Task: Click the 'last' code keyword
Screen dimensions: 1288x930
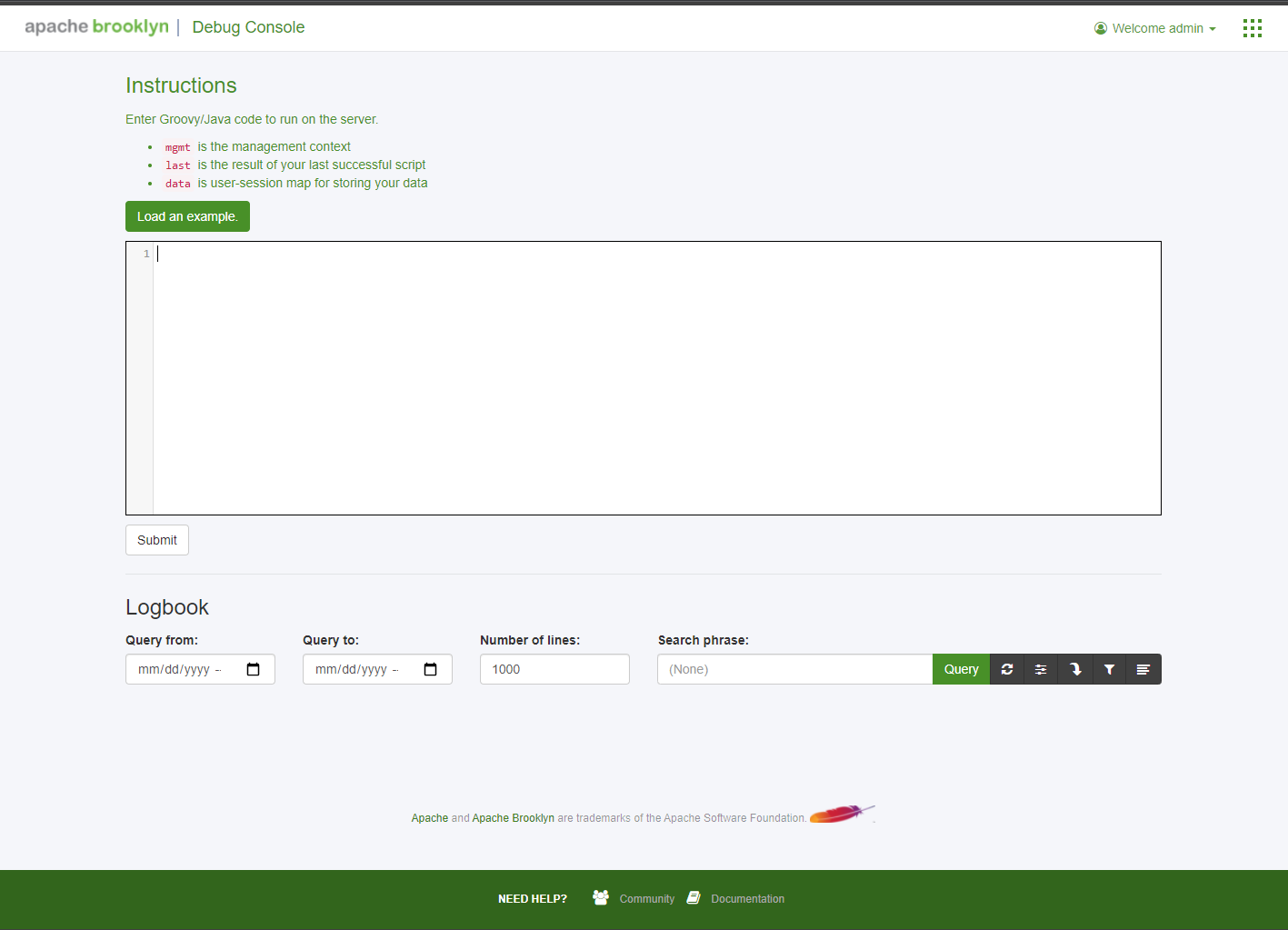Action: (x=178, y=165)
